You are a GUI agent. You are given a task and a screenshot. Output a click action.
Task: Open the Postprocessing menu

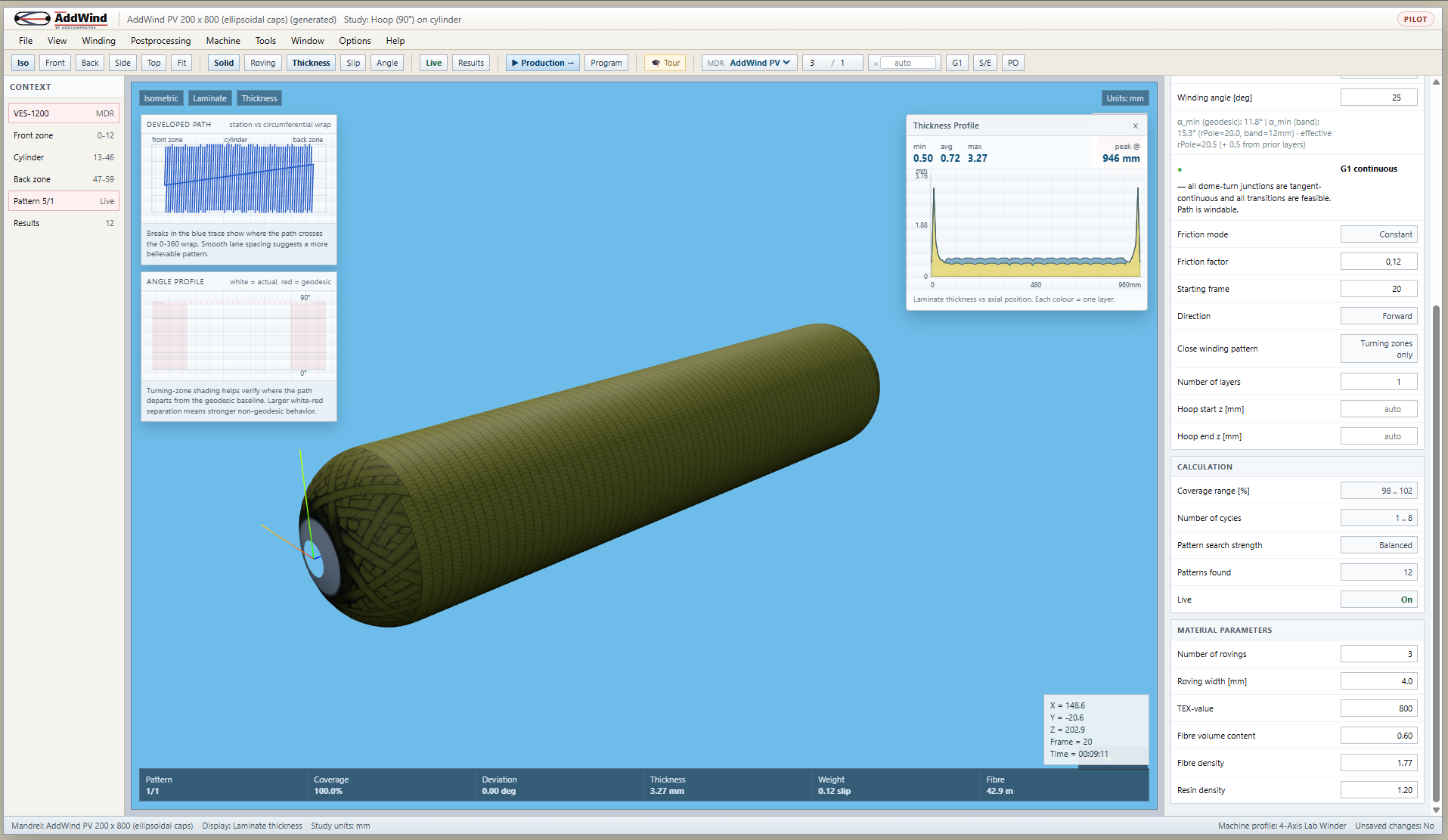point(160,41)
